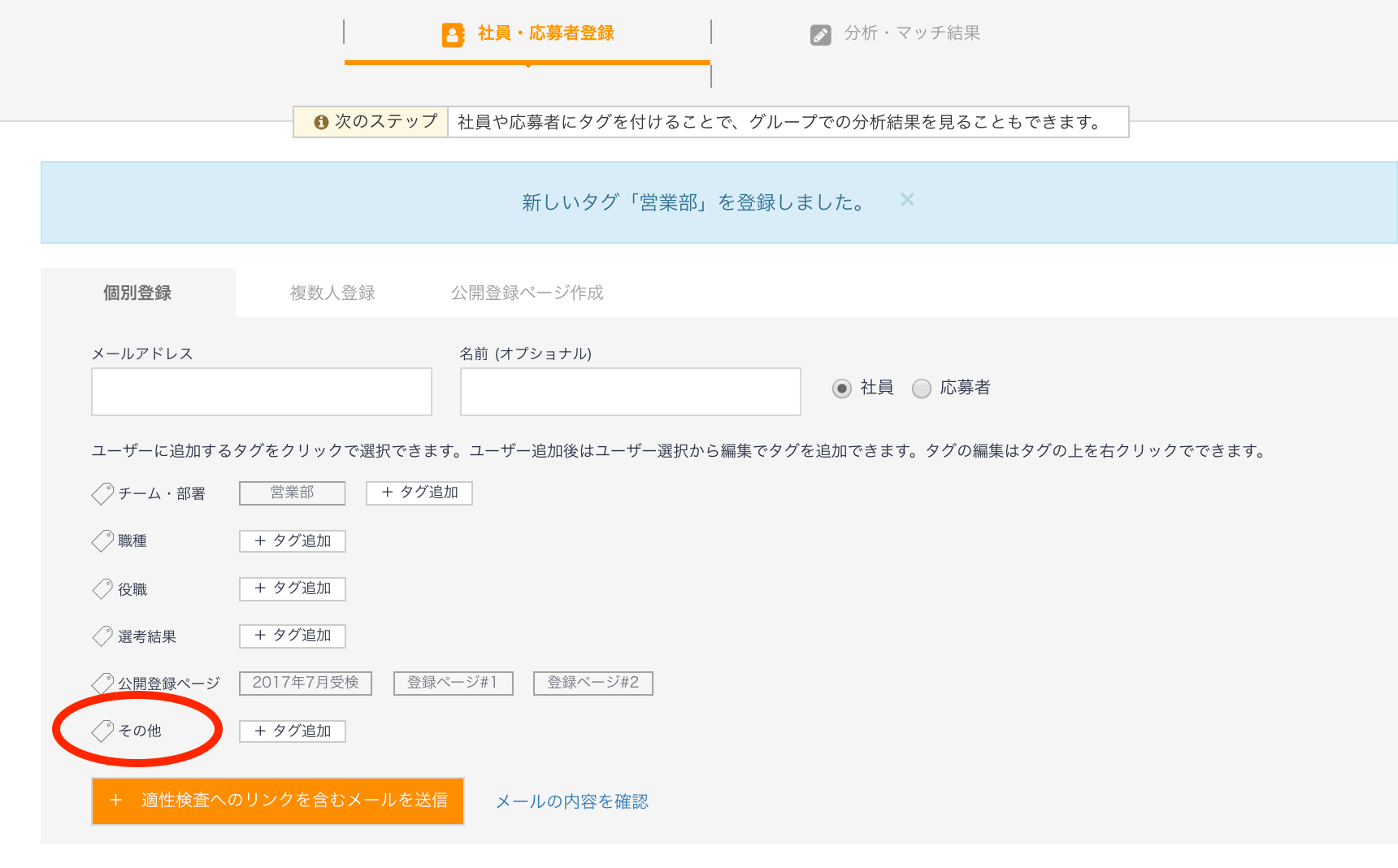Click inside the メールアドレス input field
This screenshot has height=868, width=1398.
[x=261, y=392]
